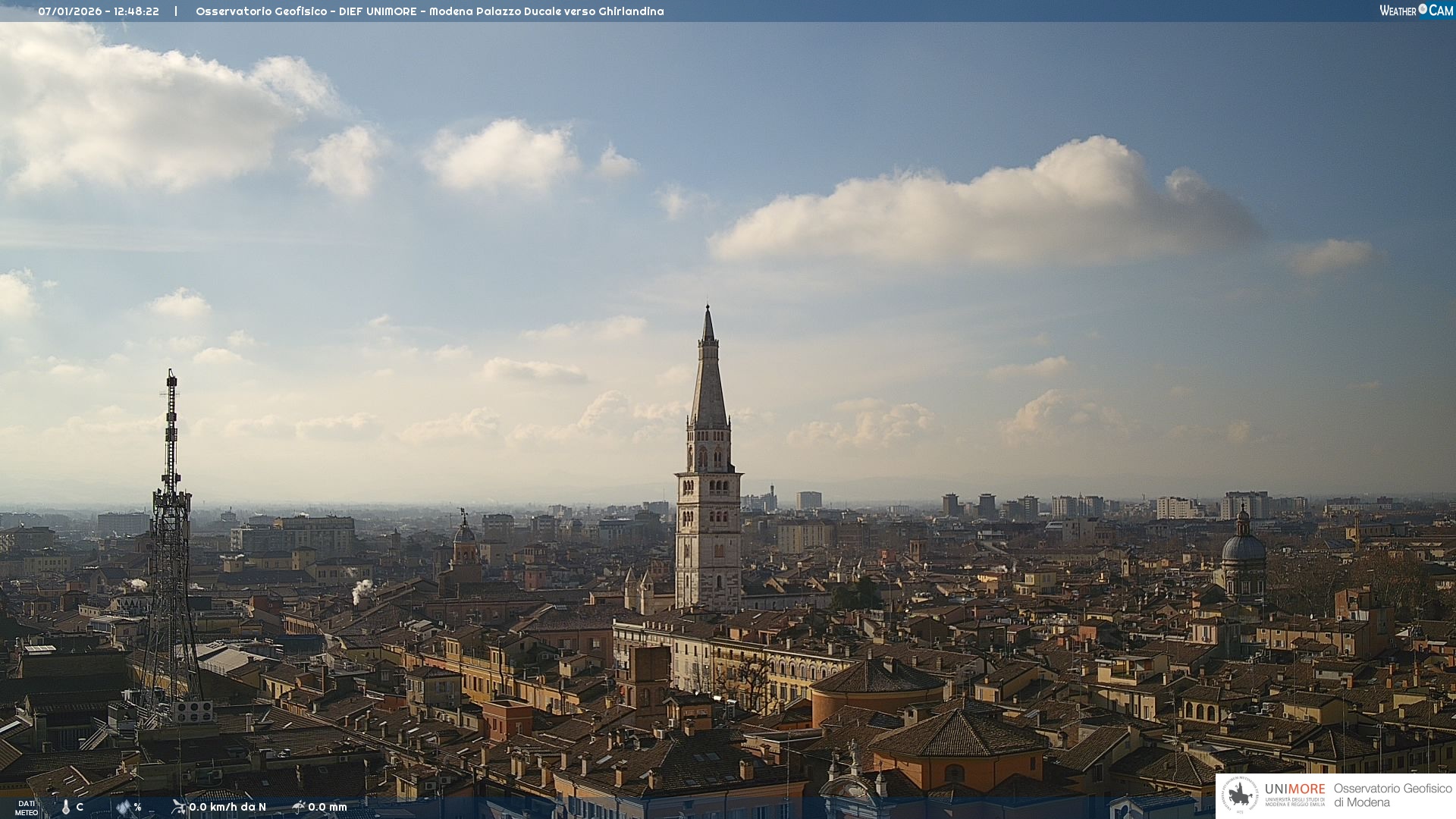The height and width of the screenshot is (819, 1456).
Task: Click the 0.0 mm rainfall reading
Action: [x=328, y=807]
